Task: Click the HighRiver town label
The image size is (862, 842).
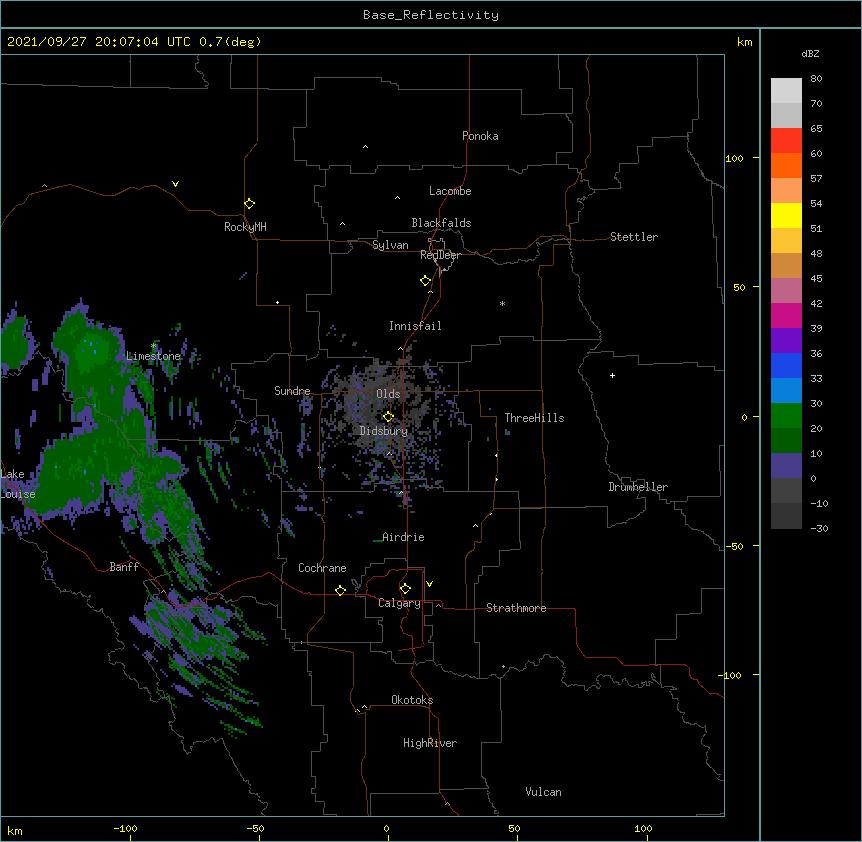Action: [x=430, y=743]
